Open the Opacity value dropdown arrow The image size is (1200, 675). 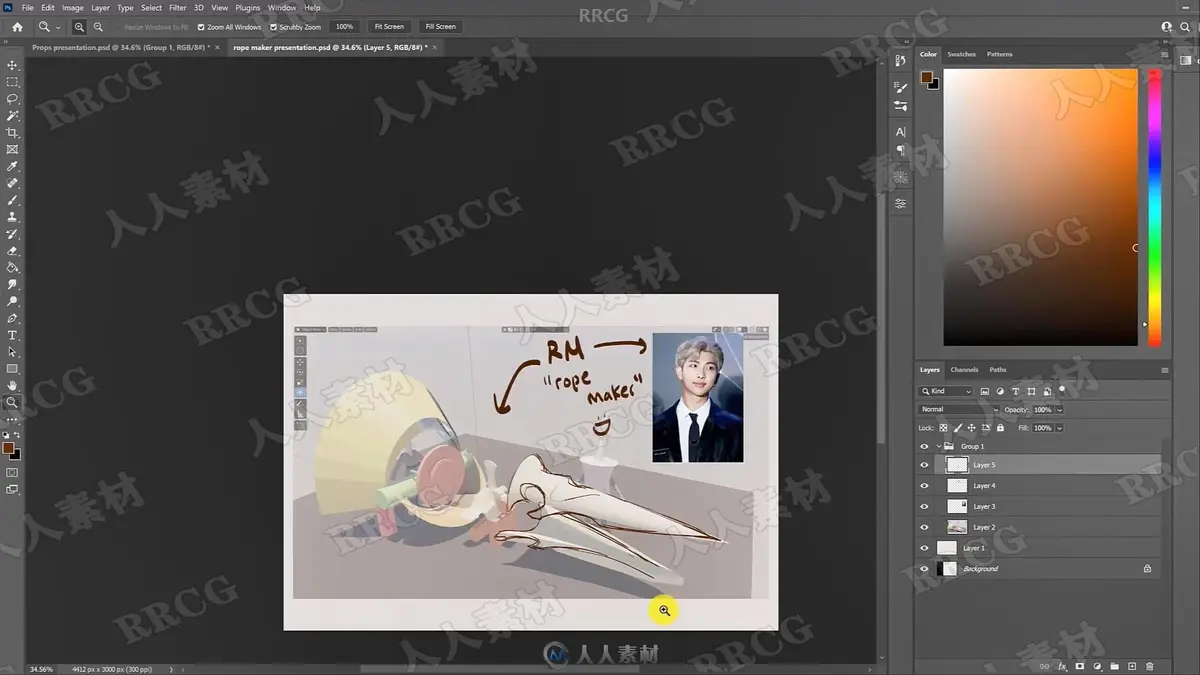pyautogui.click(x=1059, y=409)
